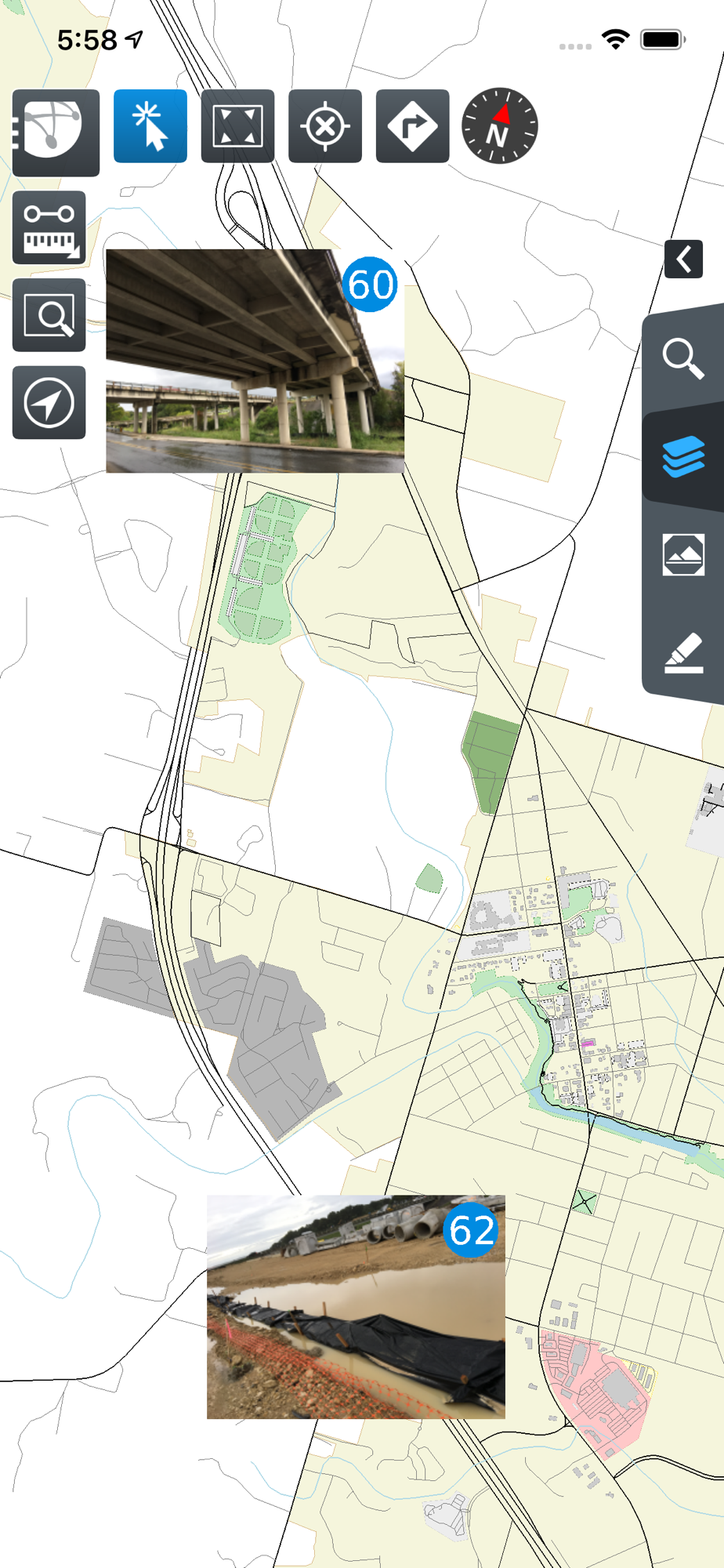
Task: Tap the blue 60 photo marker
Action: tap(371, 284)
